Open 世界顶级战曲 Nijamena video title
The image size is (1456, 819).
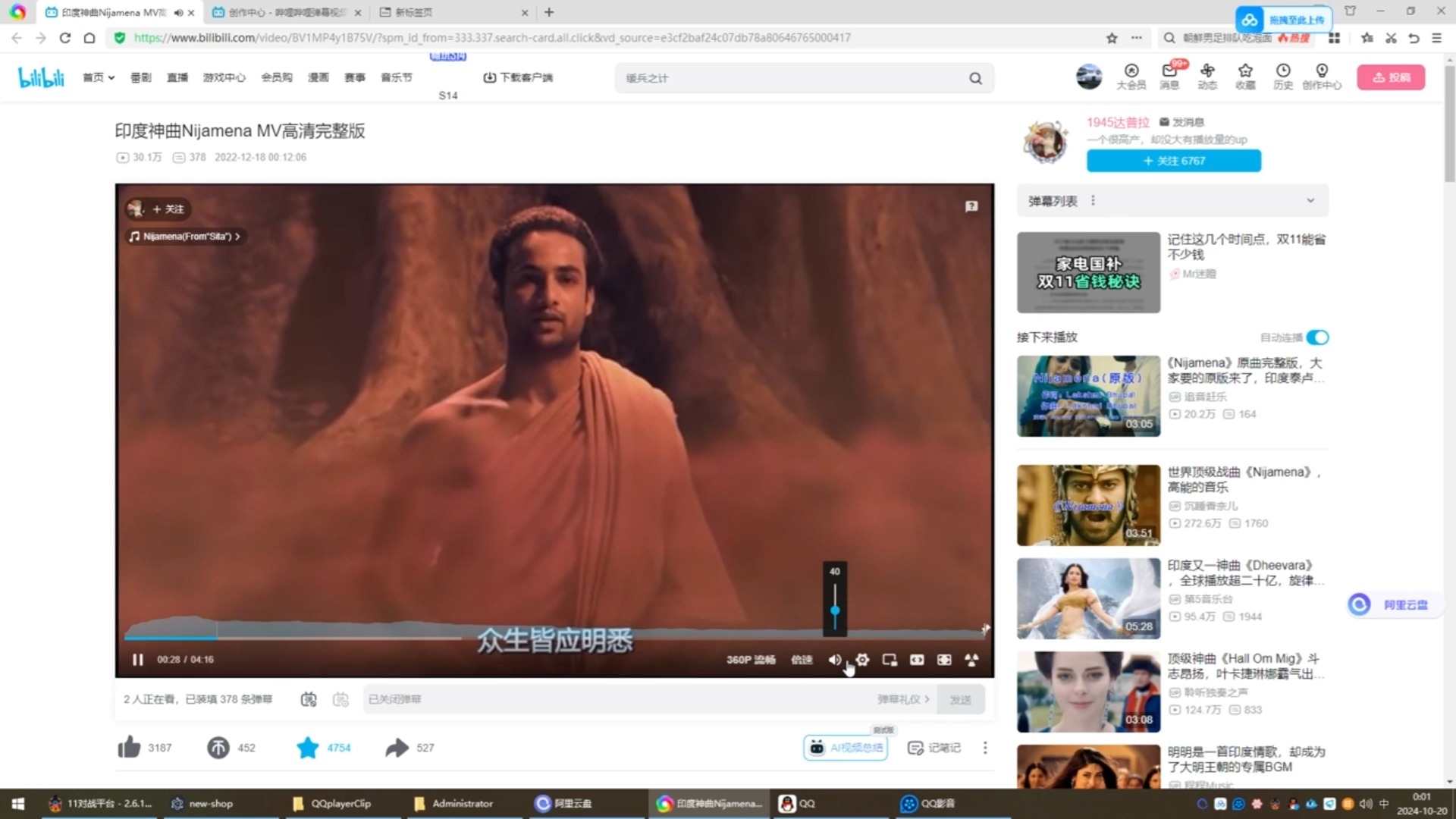(x=1244, y=479)
